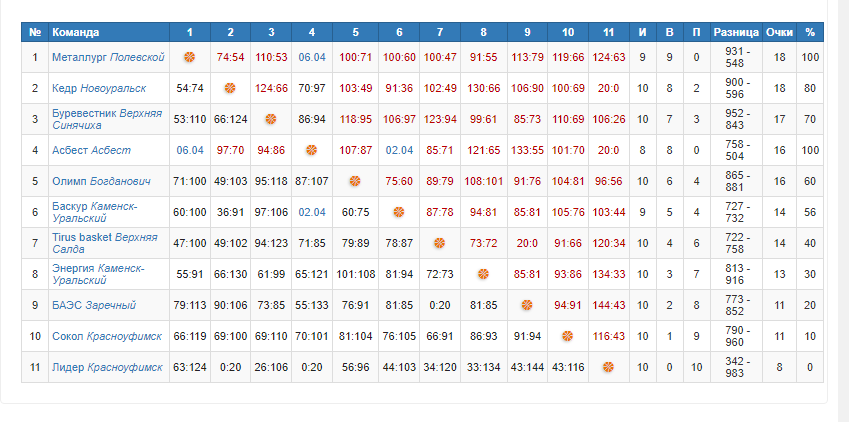Click score cell 53:110

(x=190, y=119)
